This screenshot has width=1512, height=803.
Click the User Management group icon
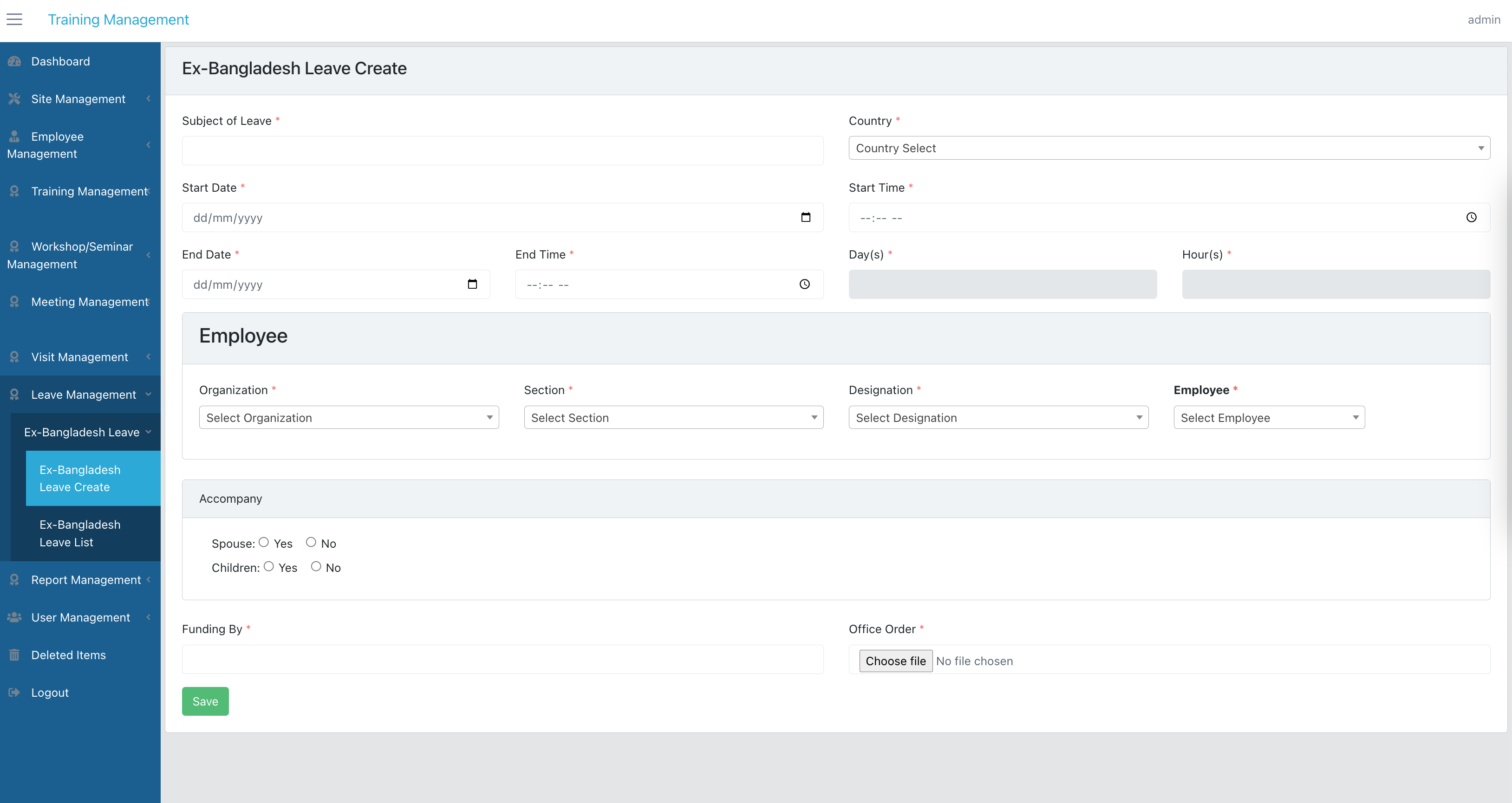coord(14,617)
